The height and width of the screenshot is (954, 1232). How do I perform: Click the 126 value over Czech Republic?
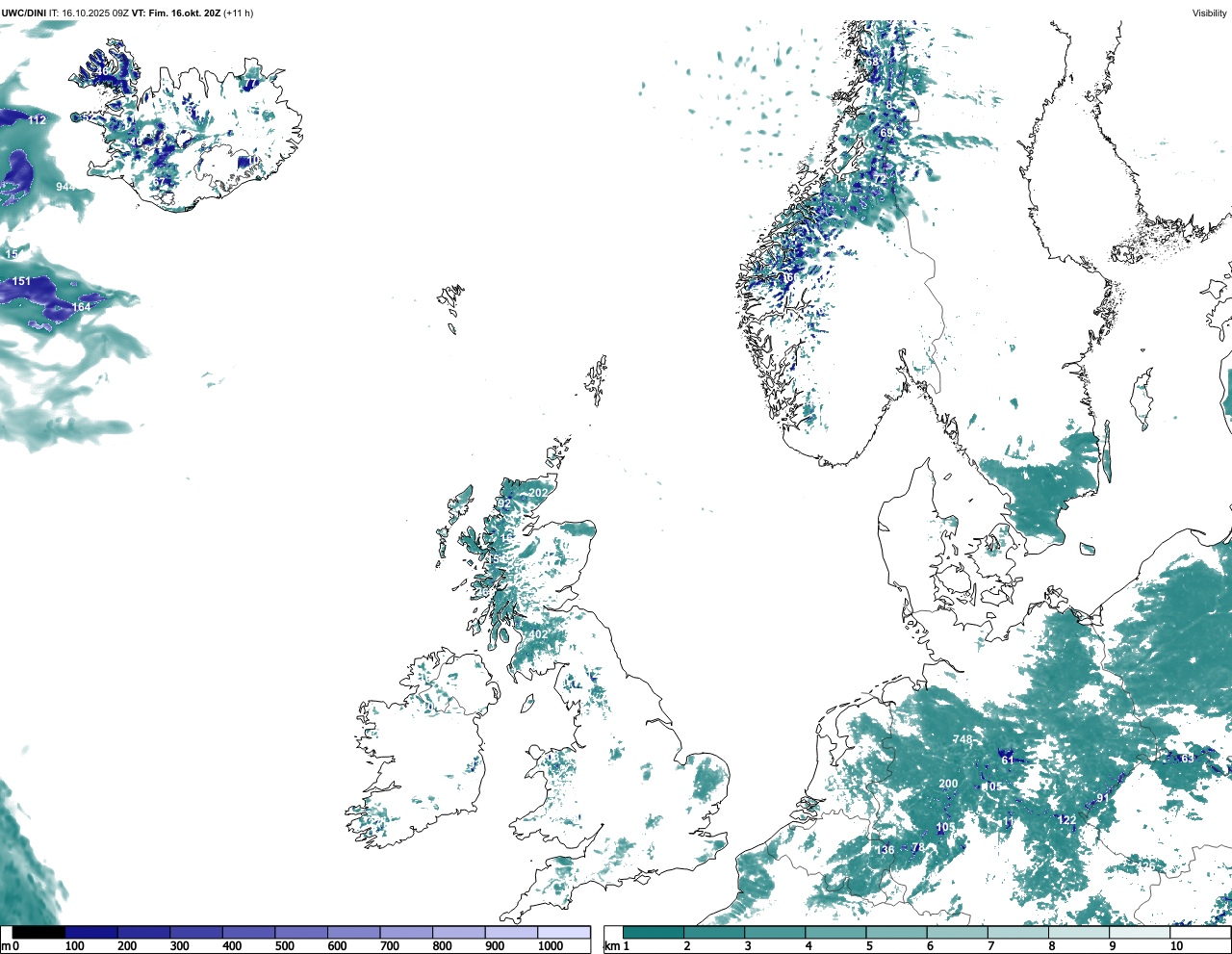1145,865
